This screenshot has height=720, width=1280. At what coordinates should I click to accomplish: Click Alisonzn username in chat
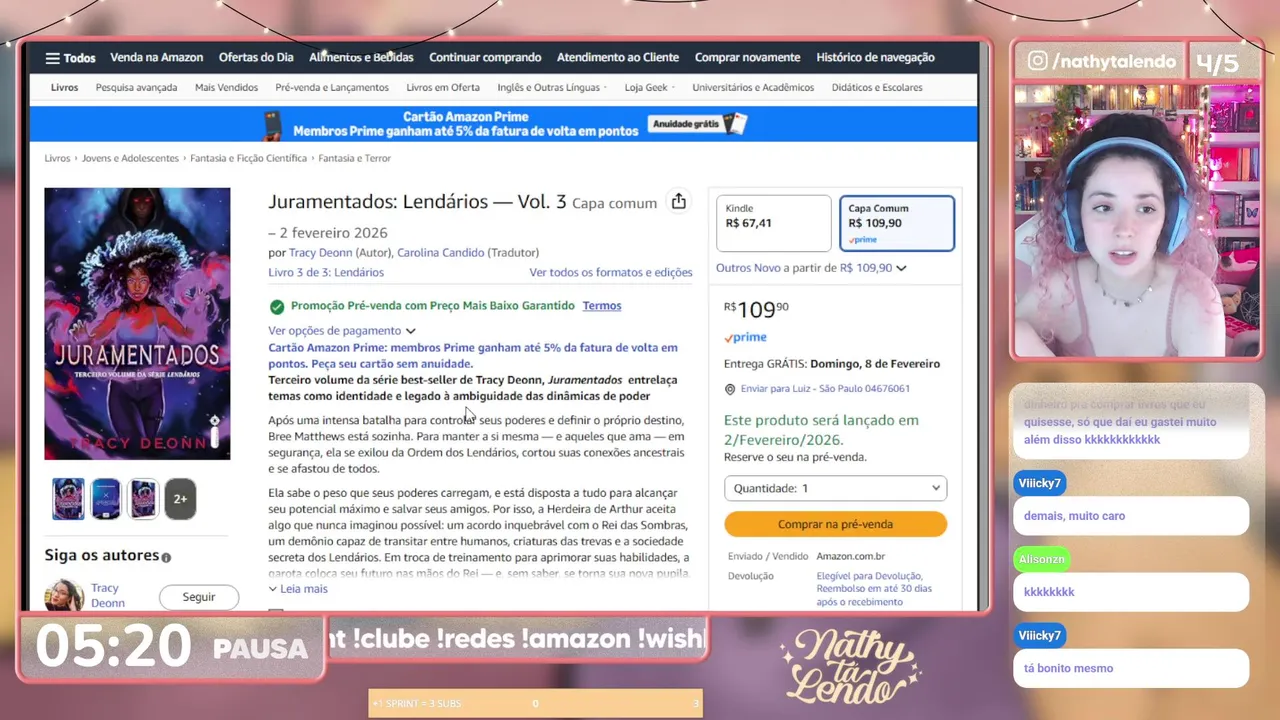pyautogui.click(x=1041, y=559)
